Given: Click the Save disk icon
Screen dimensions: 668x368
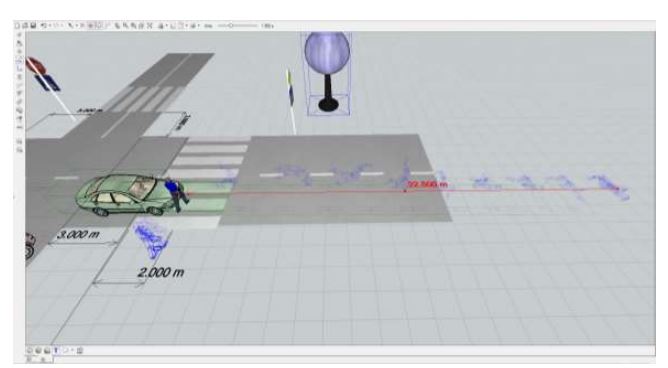Looking at the screenshot, I should click(33, 26).
